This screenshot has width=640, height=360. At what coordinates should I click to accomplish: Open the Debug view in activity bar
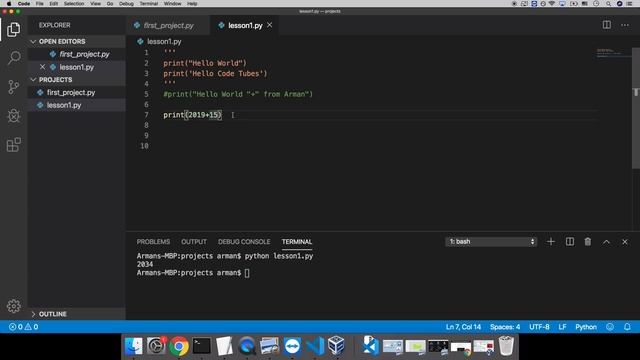click(x=13, y=116)
